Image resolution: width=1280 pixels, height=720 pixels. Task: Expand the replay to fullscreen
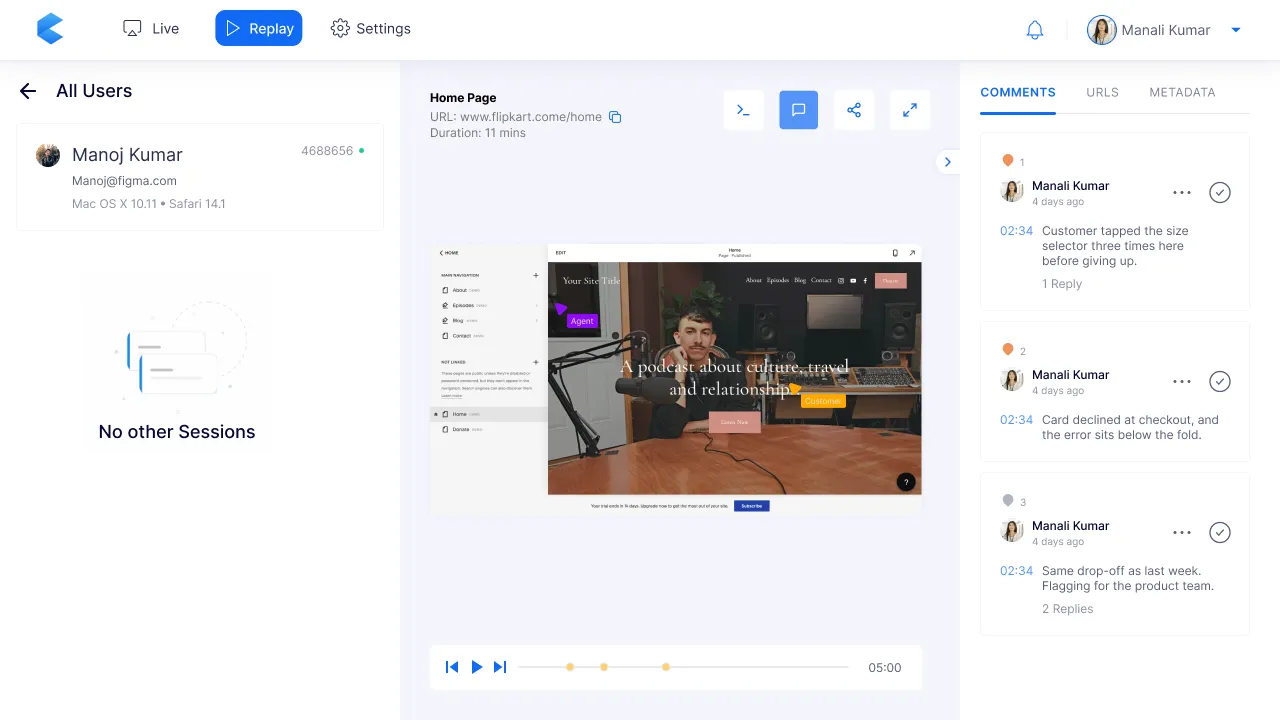pos(910,110)
